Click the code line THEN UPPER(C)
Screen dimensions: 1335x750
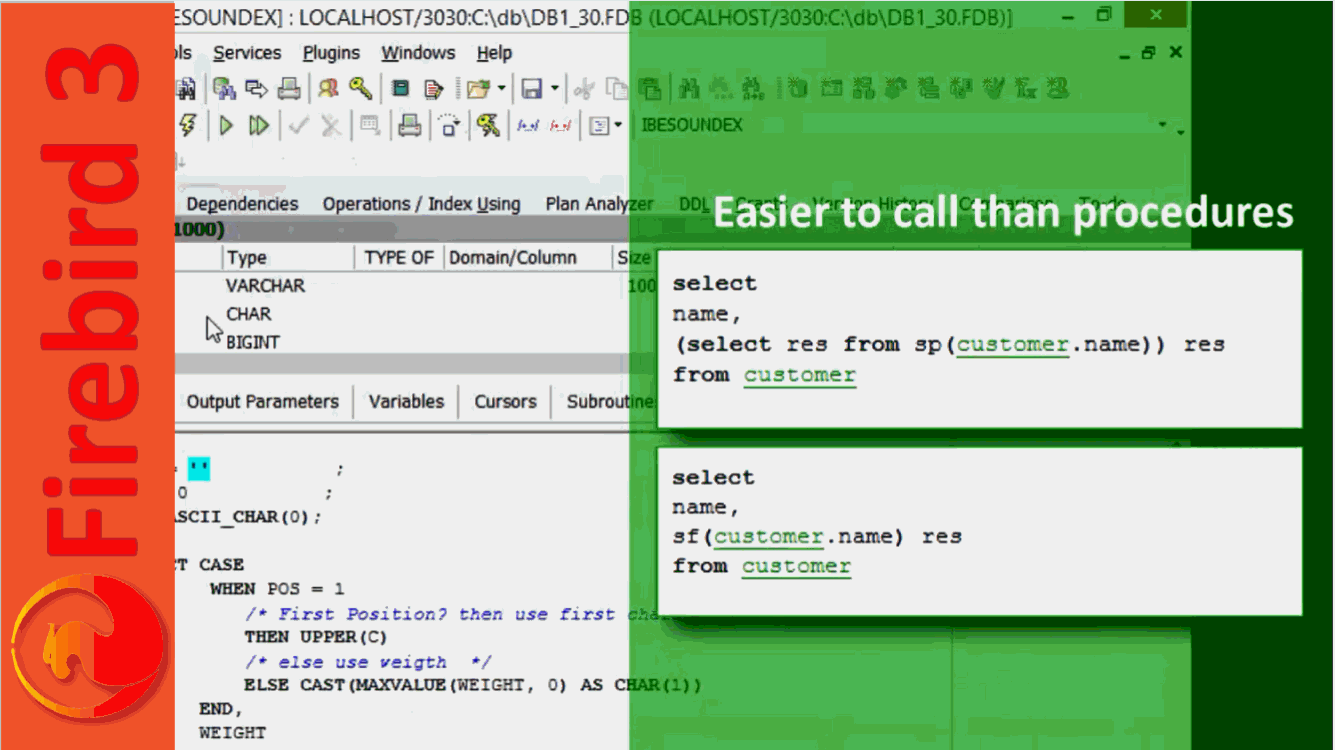tap(315, 637)
